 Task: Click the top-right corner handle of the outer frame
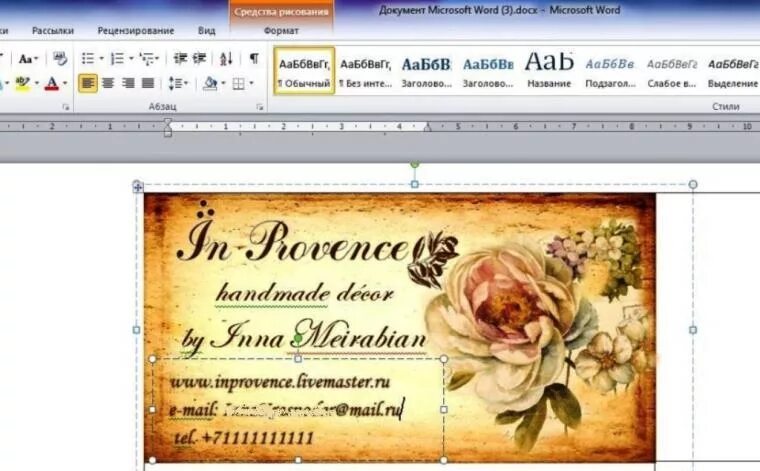pyautogui.click(x=693, y=184)
